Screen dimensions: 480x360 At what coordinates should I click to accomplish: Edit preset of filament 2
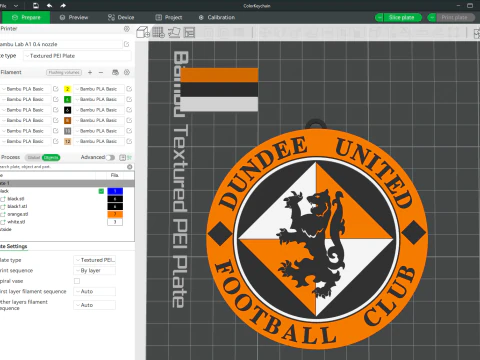pyautogui.click(x=129, y=89)
